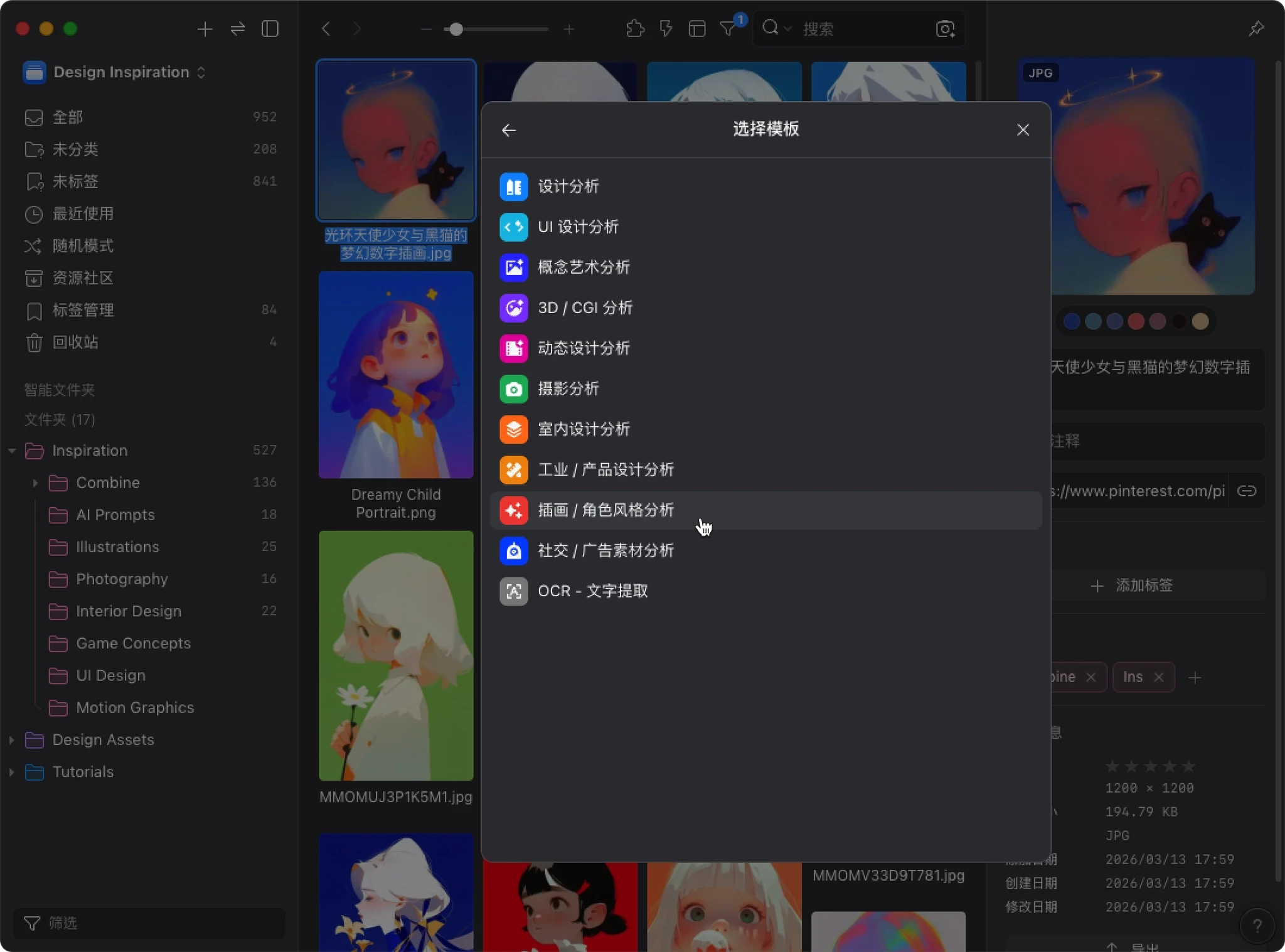Collapse the Inspiration folder

click(x=12, y=451)
